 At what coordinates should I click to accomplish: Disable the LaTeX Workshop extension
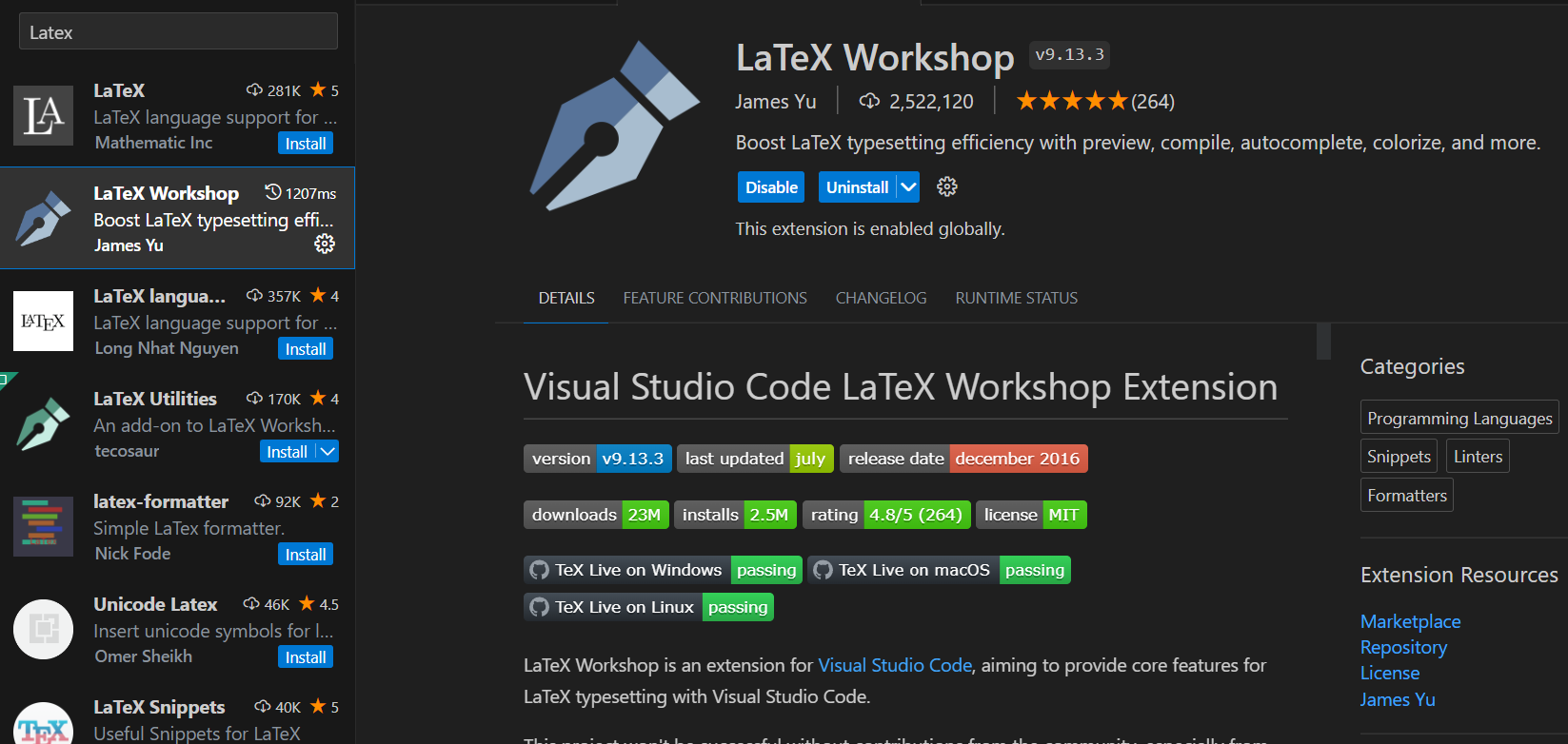[771, 187]
